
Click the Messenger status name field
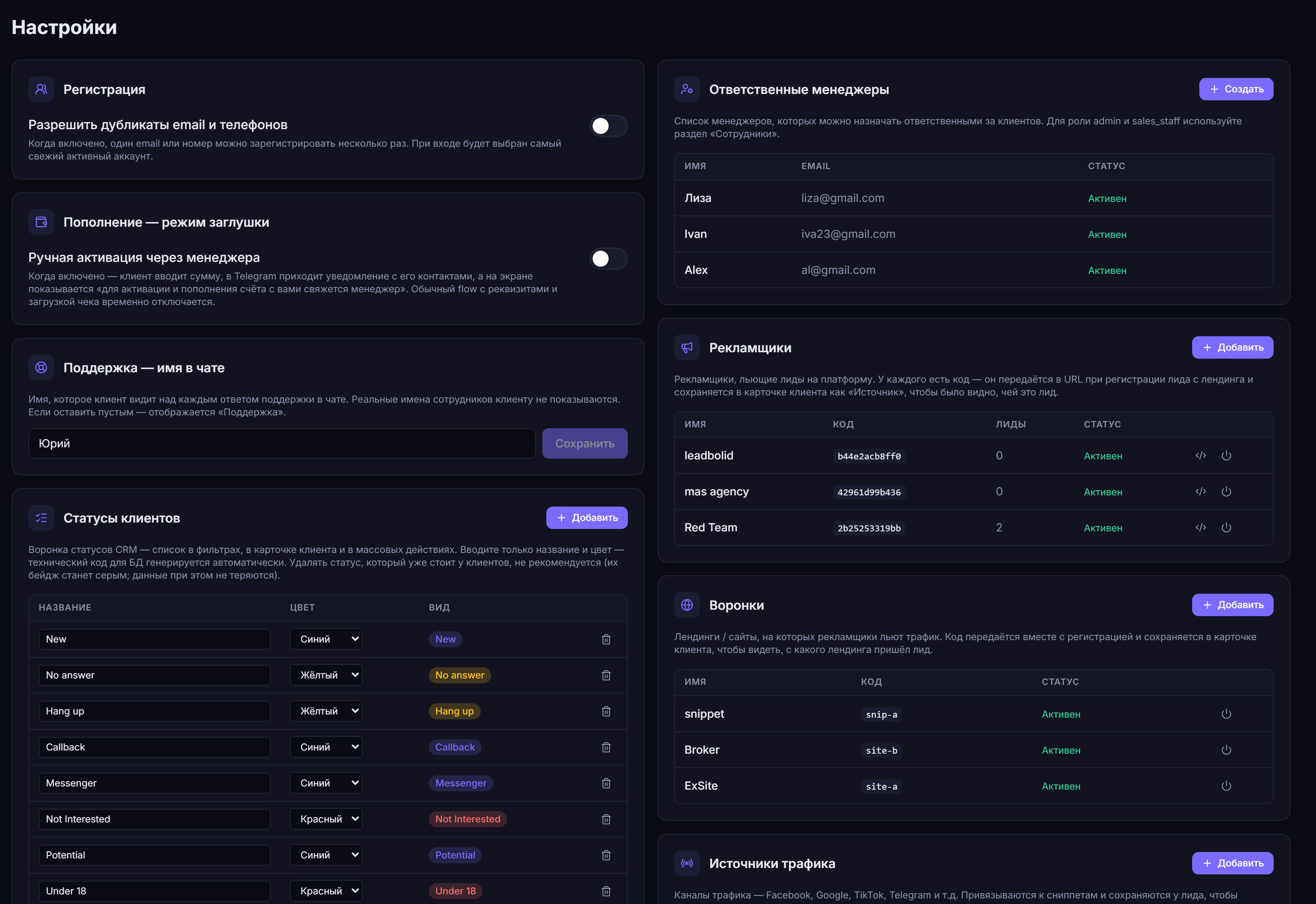point(154,783)
